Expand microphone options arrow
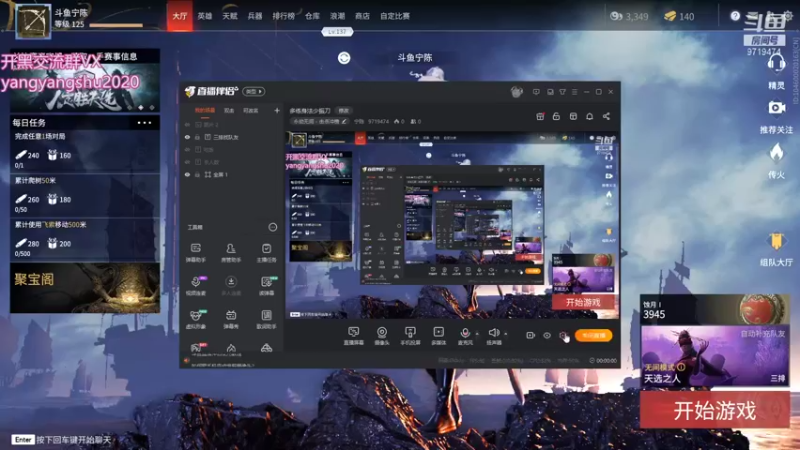 (477, 334)
